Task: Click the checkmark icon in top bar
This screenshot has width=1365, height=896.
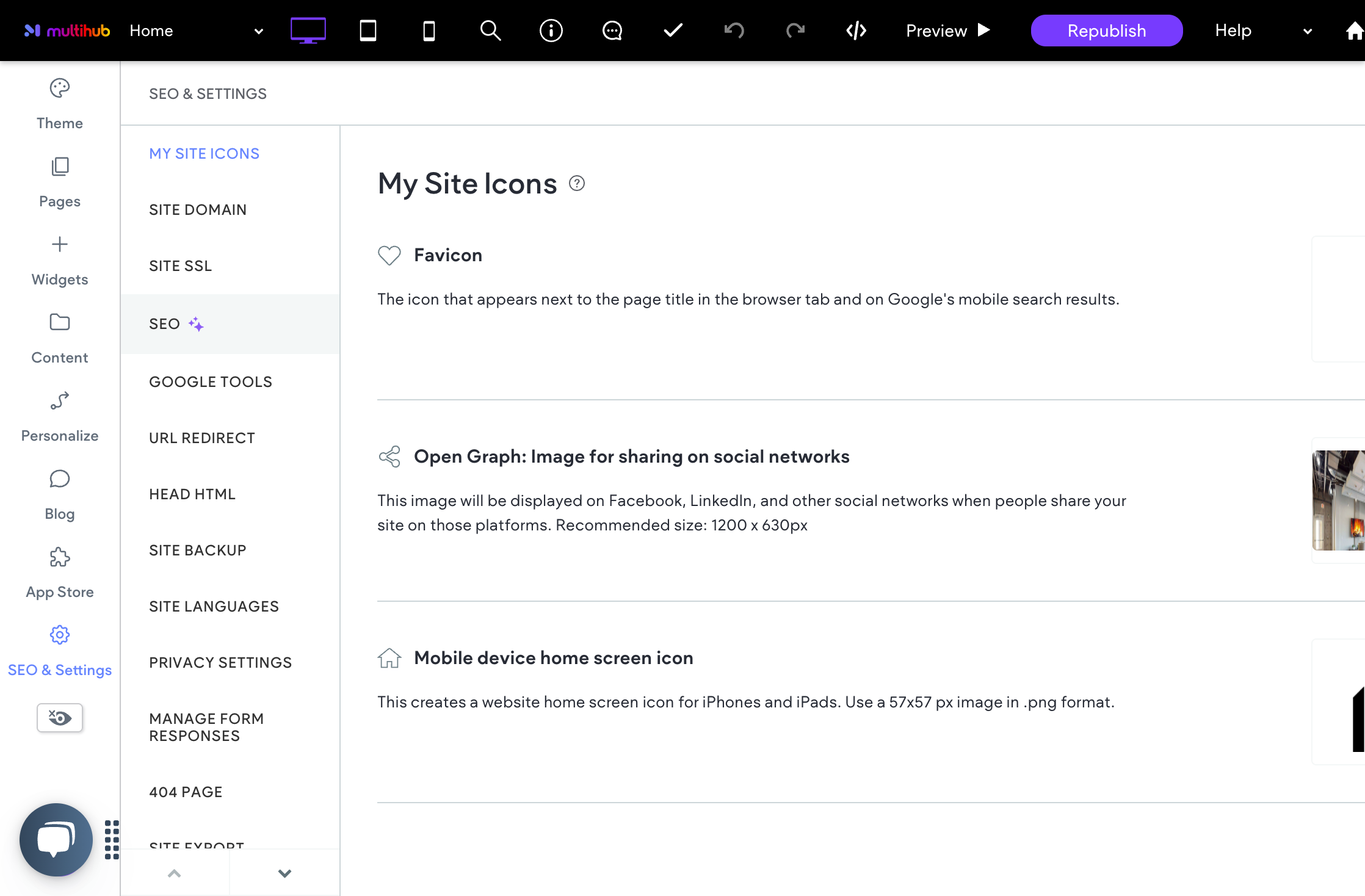Action: click(673, 31)
